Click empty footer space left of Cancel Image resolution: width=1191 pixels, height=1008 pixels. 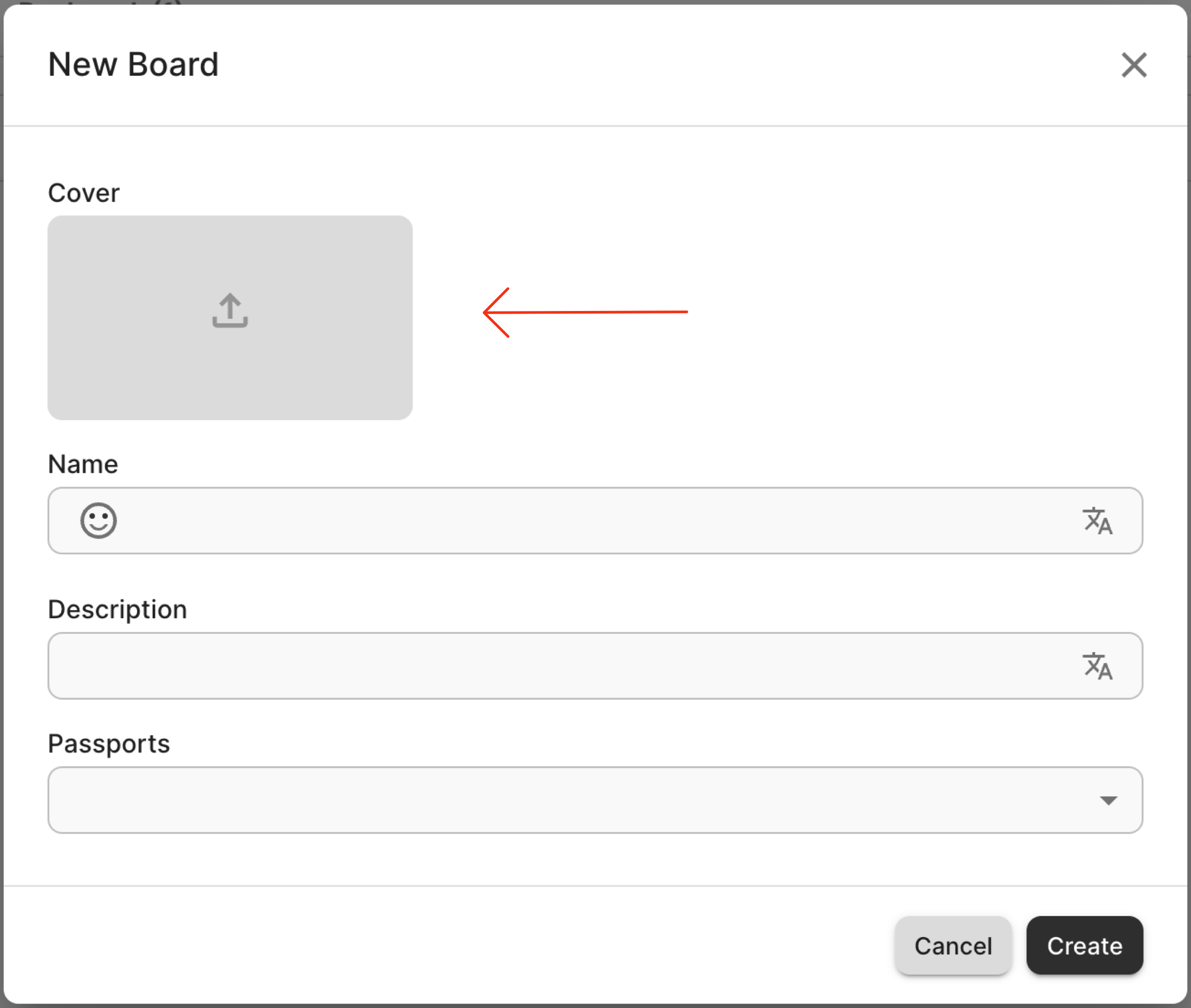pyautogui.click(x=457, y=946)
